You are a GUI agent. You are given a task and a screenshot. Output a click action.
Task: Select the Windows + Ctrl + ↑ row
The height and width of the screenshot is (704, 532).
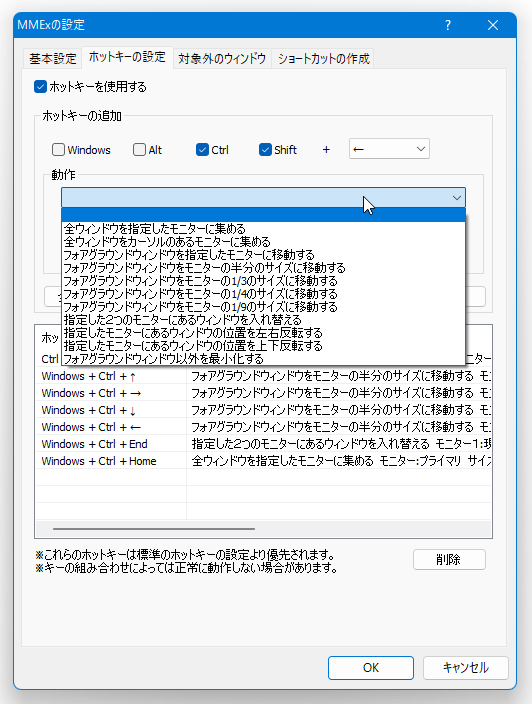(264, 376)
